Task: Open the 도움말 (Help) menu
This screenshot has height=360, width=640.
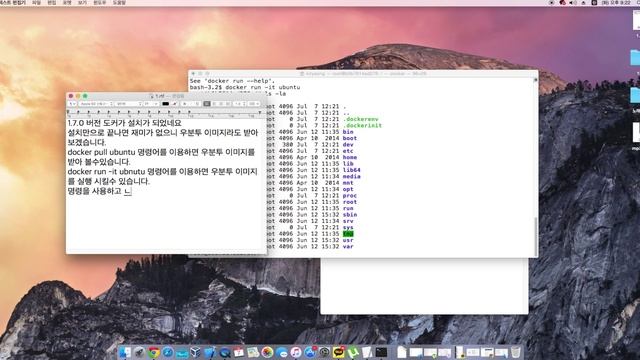Action: click(x=119, y=2)
